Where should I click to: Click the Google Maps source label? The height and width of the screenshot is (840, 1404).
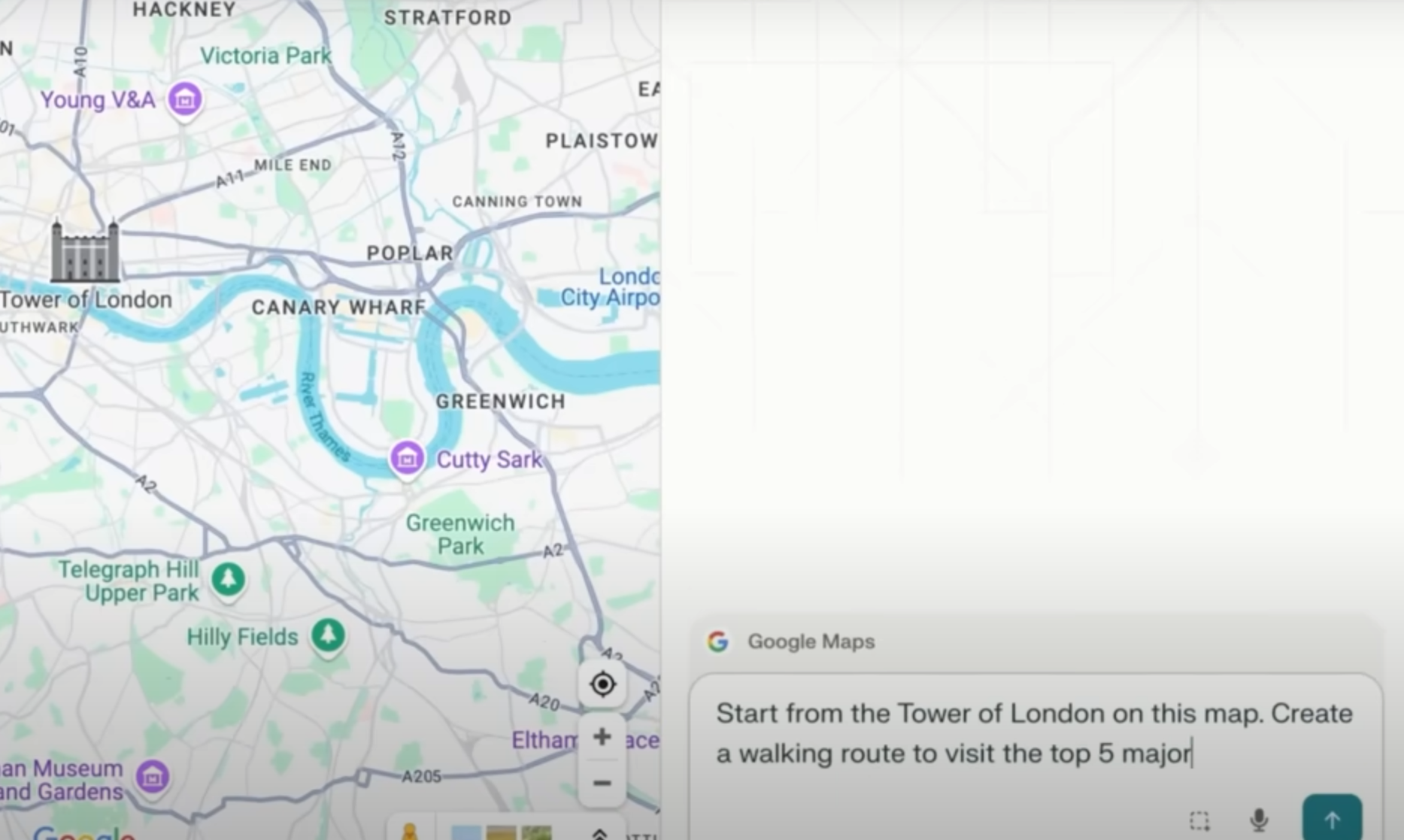coord(811,641)
